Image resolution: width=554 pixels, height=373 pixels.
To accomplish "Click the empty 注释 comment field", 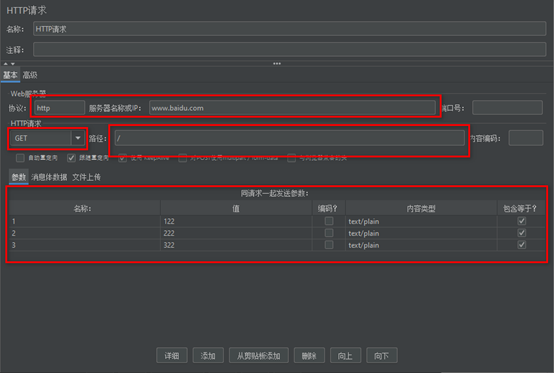I will click(x=290, y=49).
